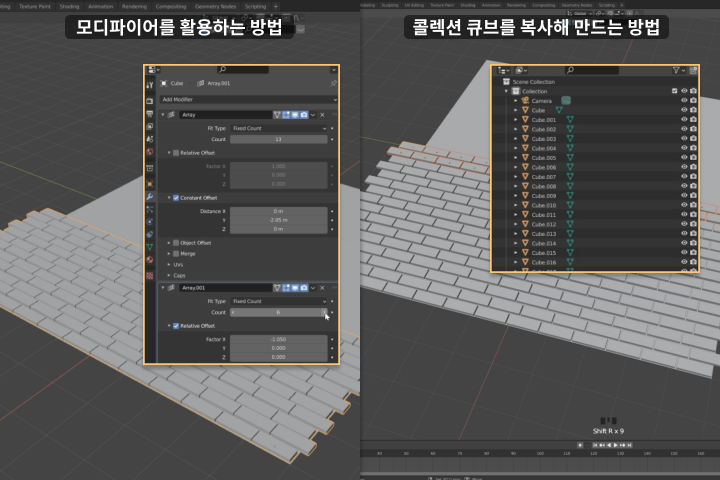This screenshot has height=480, width=720.
Task: Select the Modifier properties wrench icon
Action: (x=150, y=197)
